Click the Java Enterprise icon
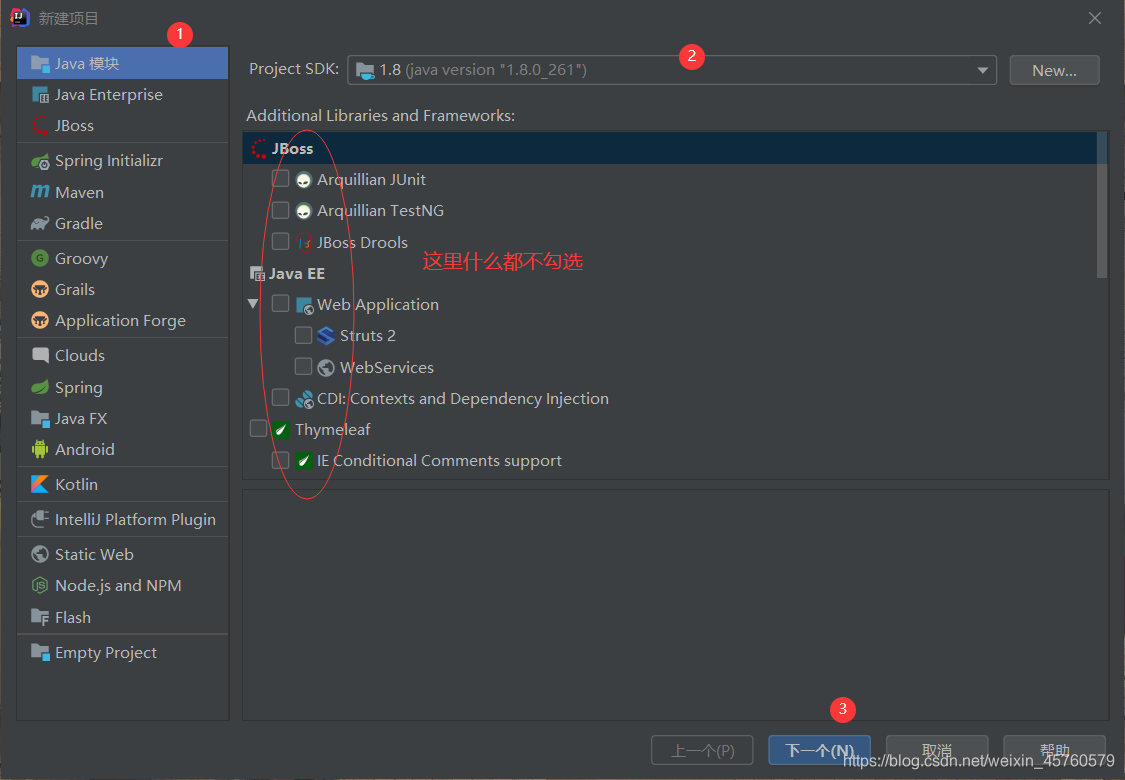 [x=40, y=95]
